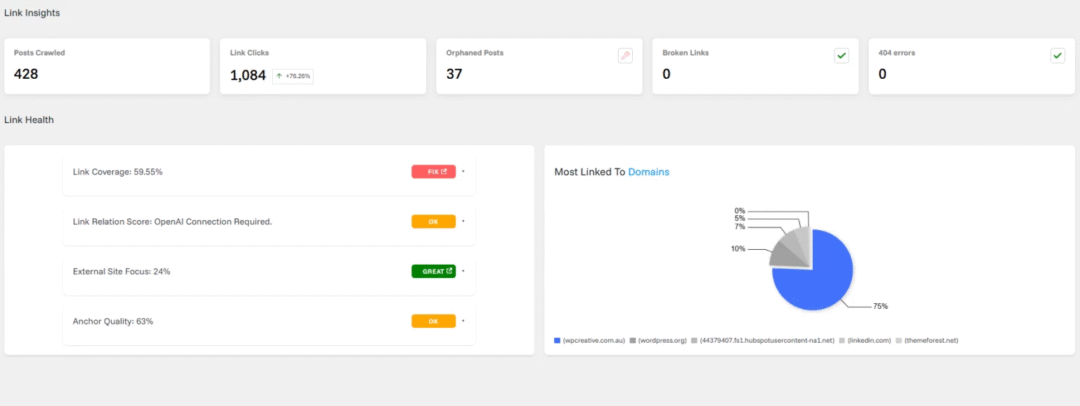Expand the Link Relation Score row arrow
The image size is (1080, 406).
click(463, 221)
